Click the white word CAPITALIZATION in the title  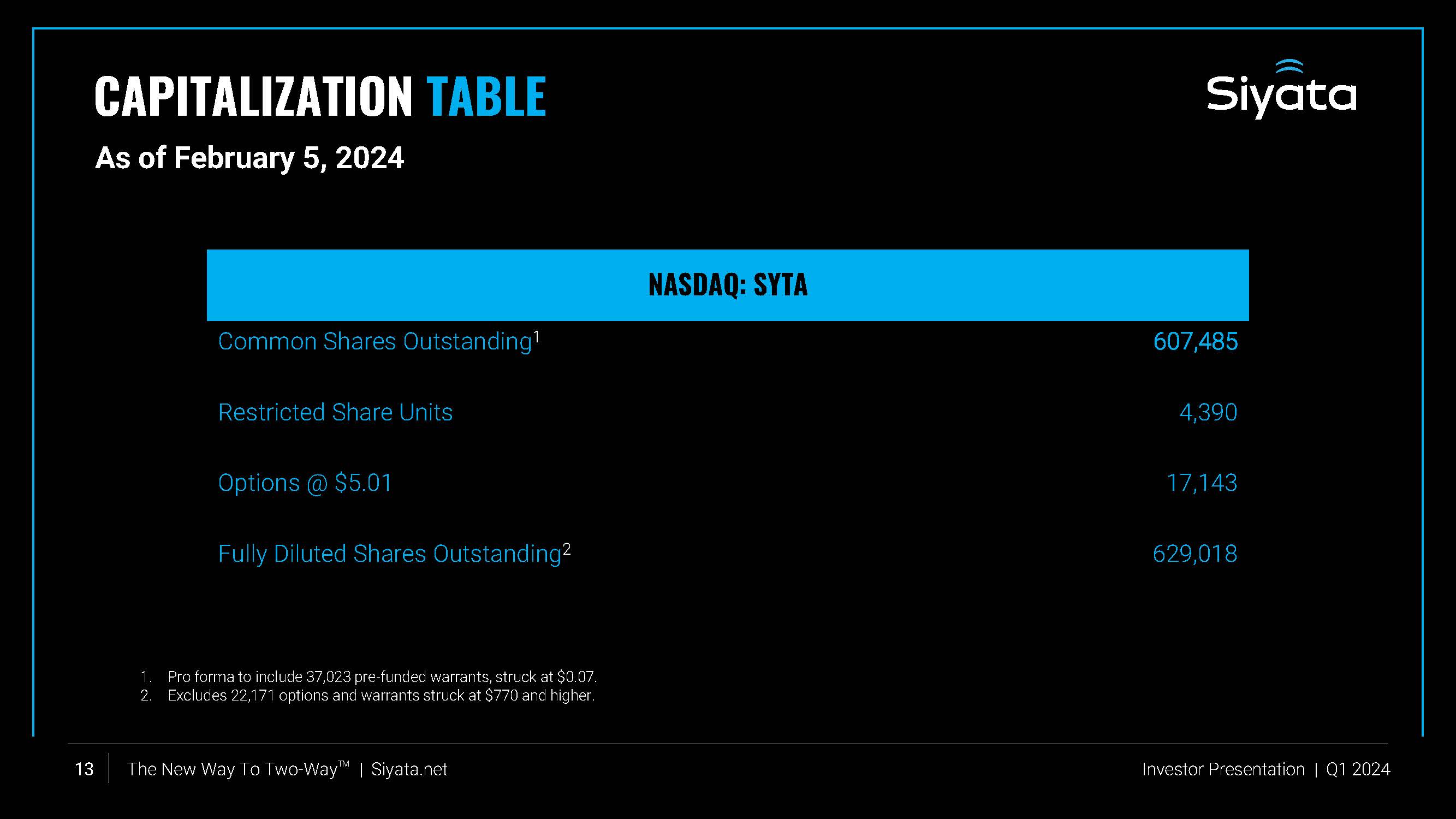coord(253,97)
